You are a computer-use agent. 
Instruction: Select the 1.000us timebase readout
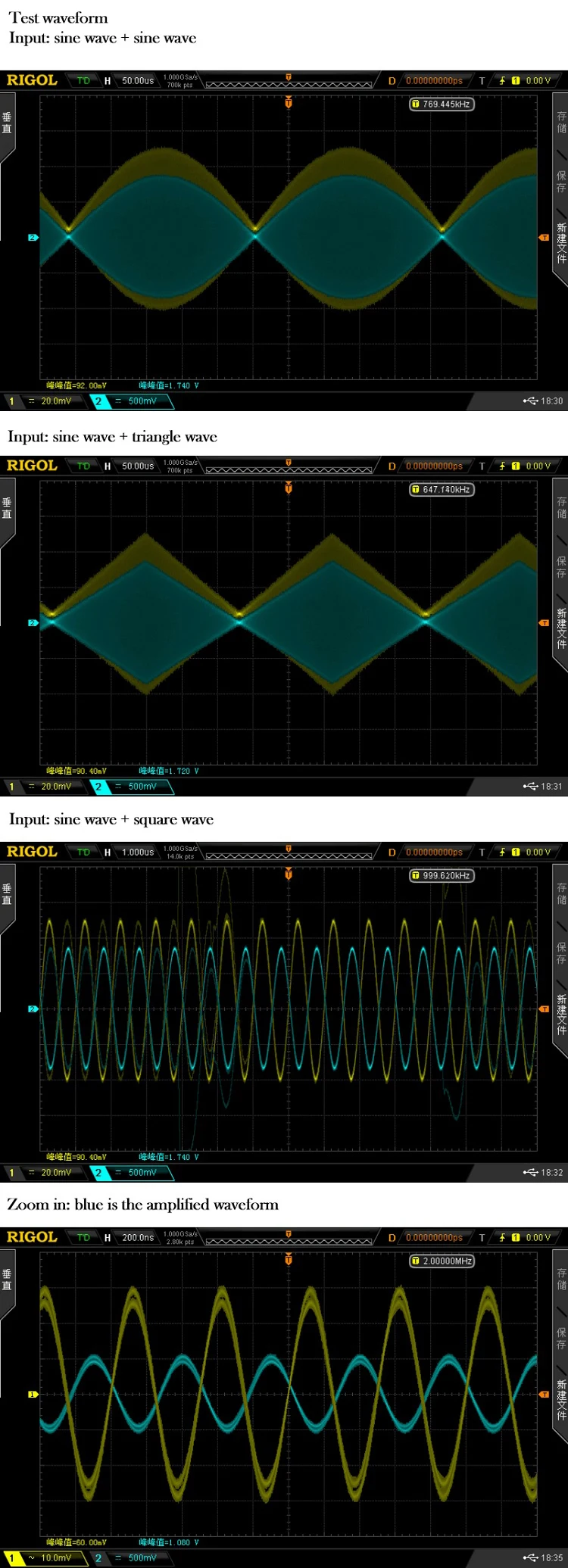137,852
